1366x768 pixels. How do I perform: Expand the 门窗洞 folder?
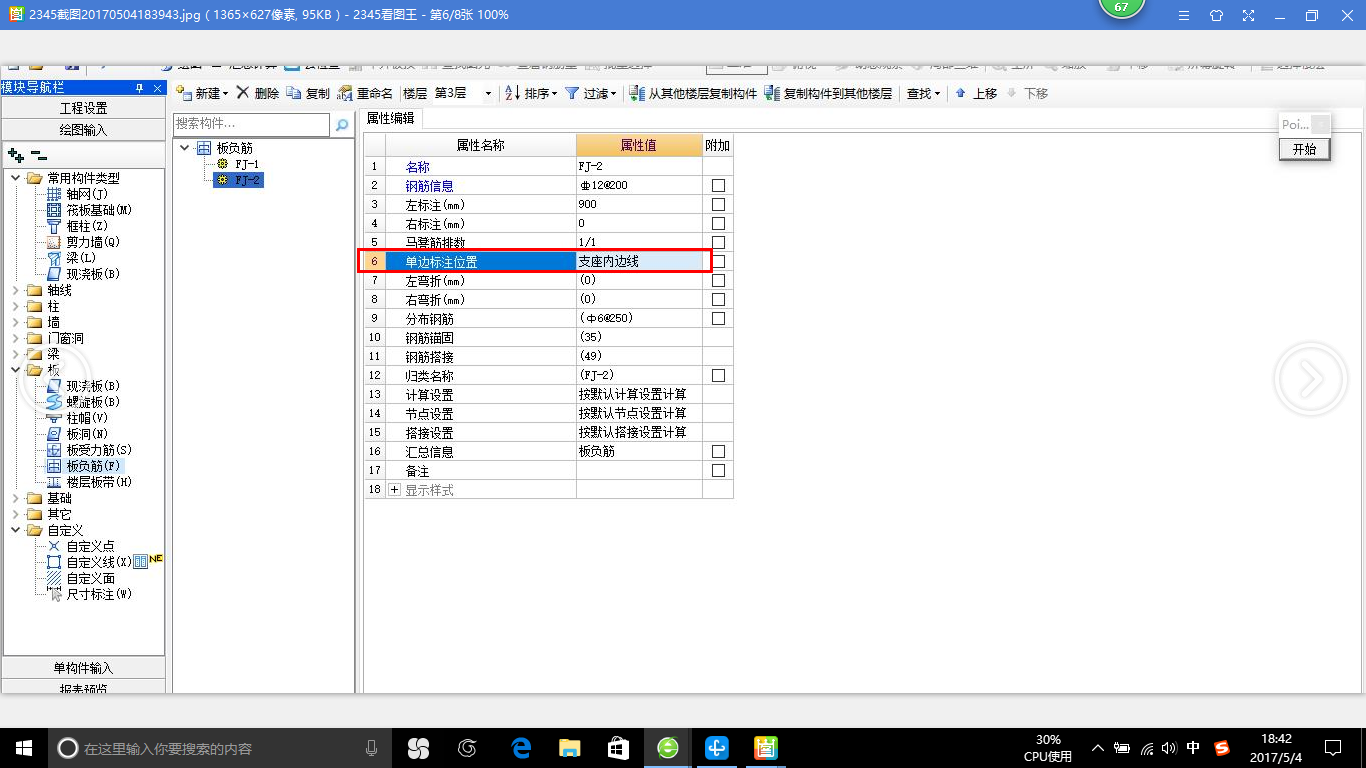(16, 338)
